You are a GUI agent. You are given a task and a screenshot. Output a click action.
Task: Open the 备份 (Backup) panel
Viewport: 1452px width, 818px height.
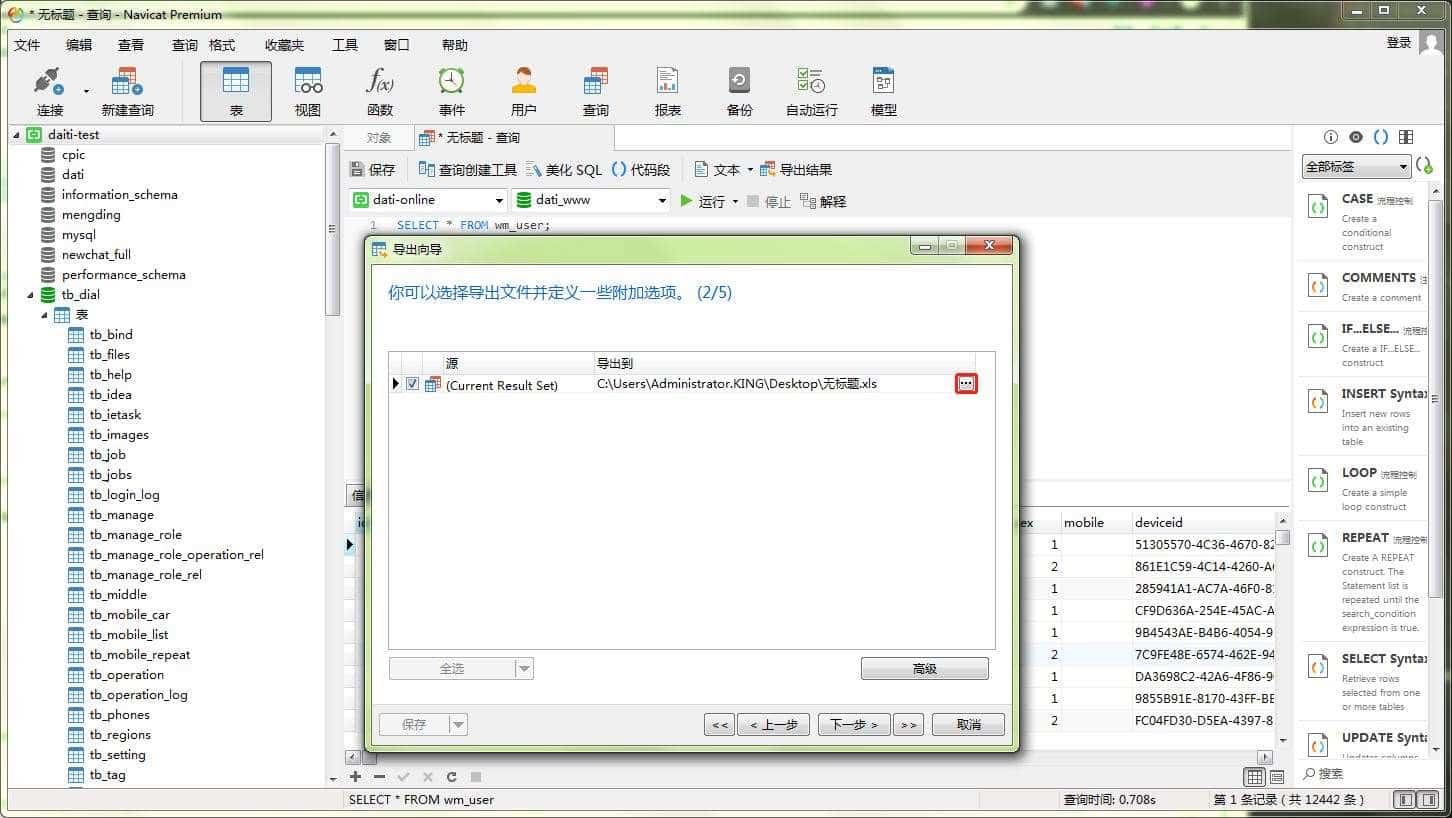[739, 90]
